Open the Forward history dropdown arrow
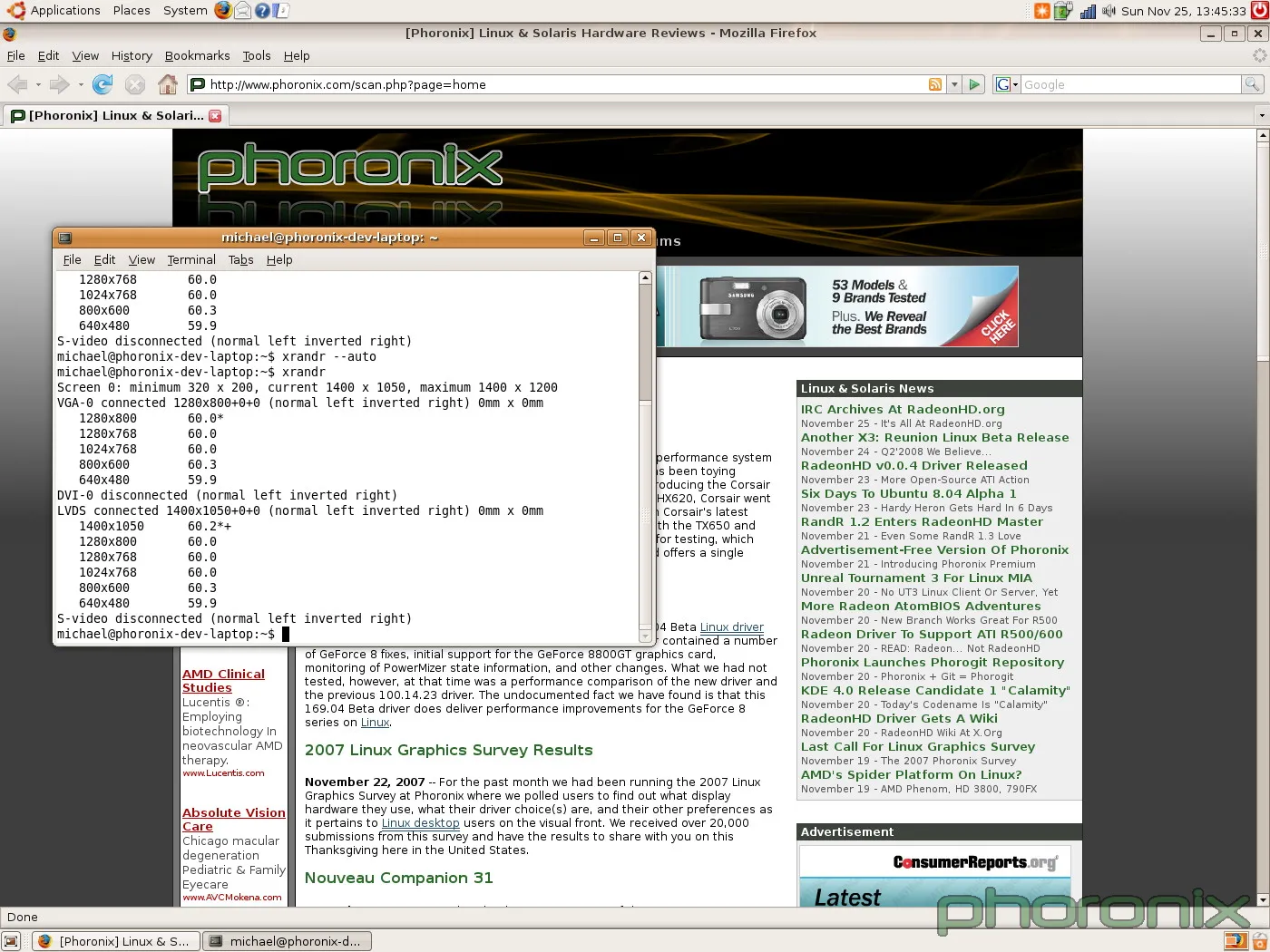 (81, 85)
